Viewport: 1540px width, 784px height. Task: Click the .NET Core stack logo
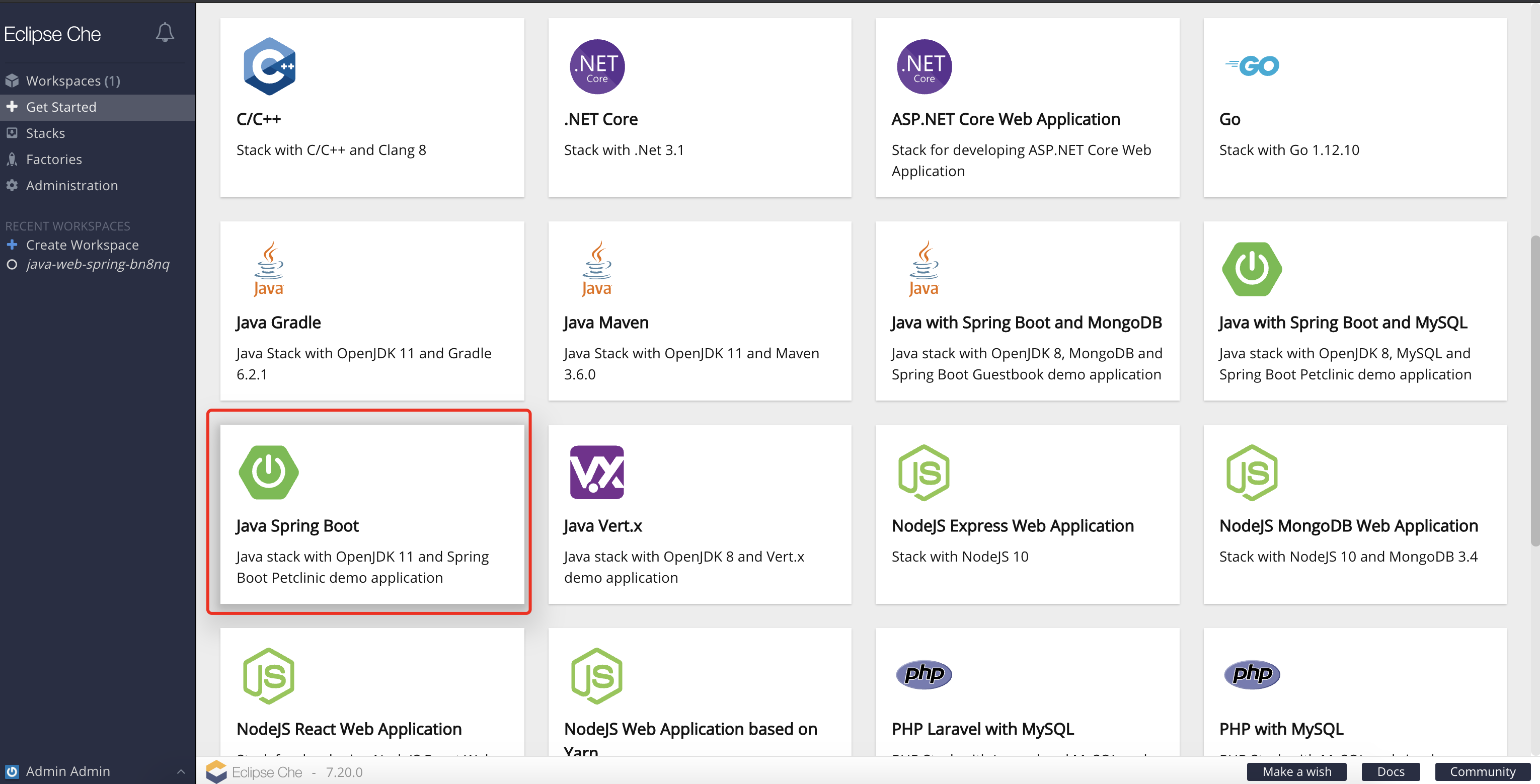(597, 66)
